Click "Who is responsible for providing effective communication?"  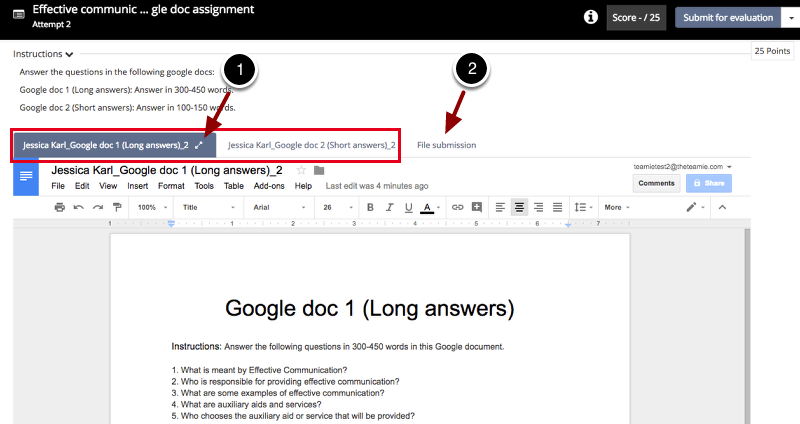[290, 382]
